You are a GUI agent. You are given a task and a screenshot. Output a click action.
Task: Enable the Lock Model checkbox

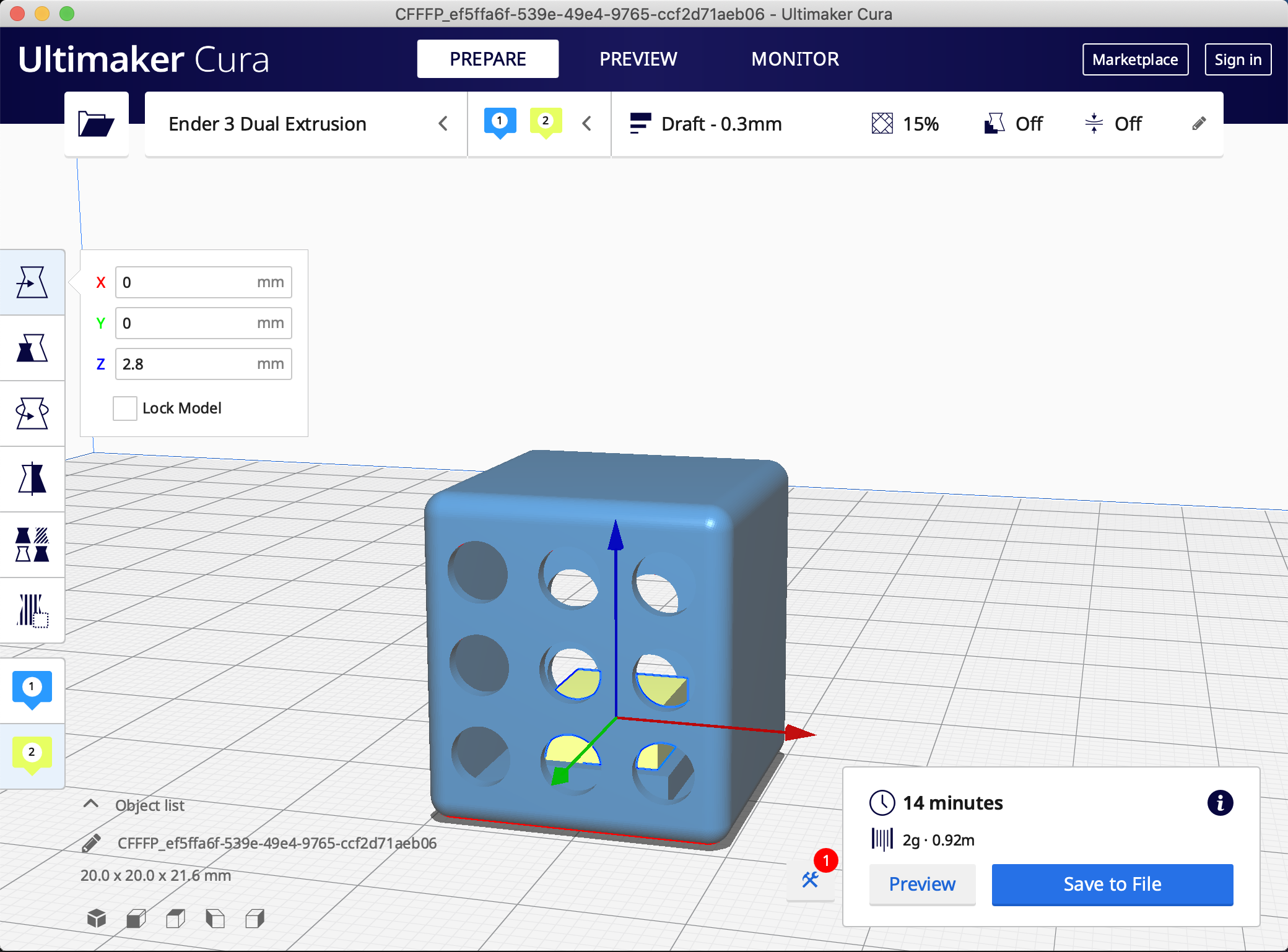point(125,409)
